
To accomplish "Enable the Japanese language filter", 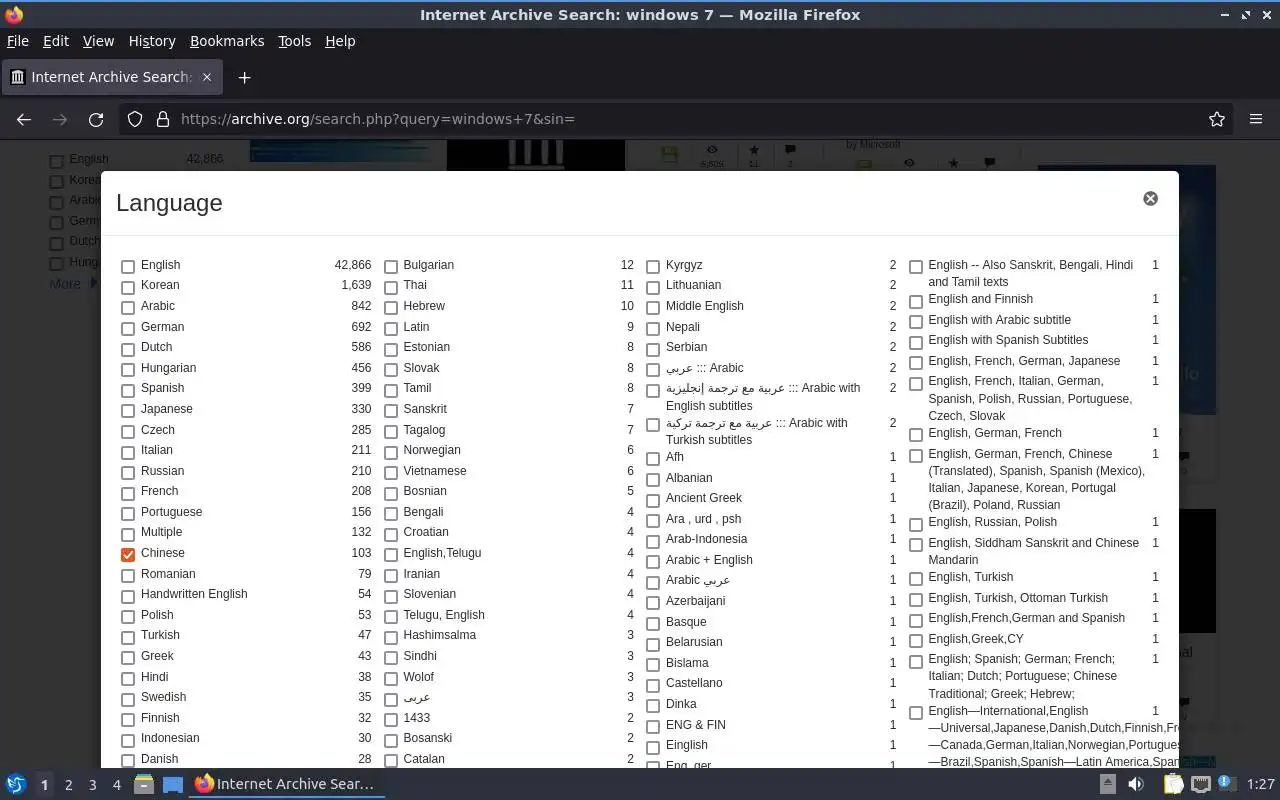I will [128, 411].
